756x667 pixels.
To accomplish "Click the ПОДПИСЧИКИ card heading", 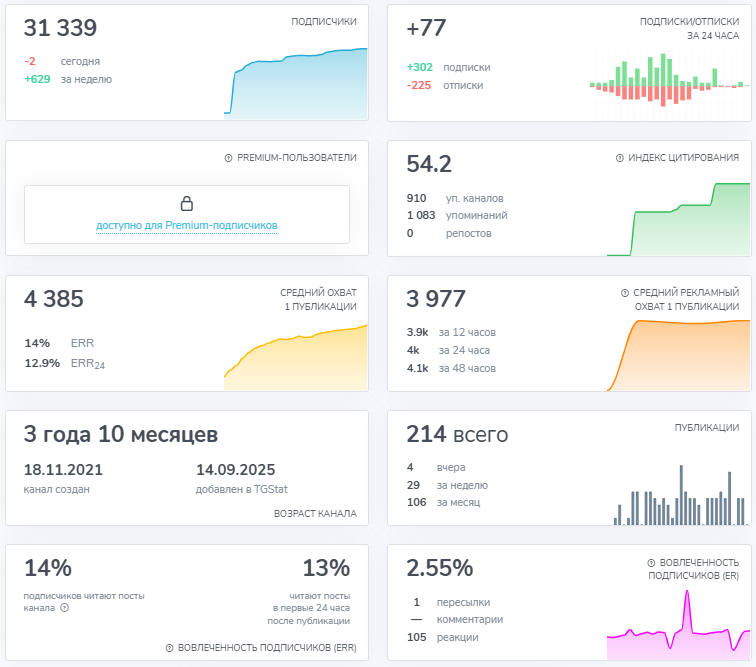I will (x=323, y=21).
